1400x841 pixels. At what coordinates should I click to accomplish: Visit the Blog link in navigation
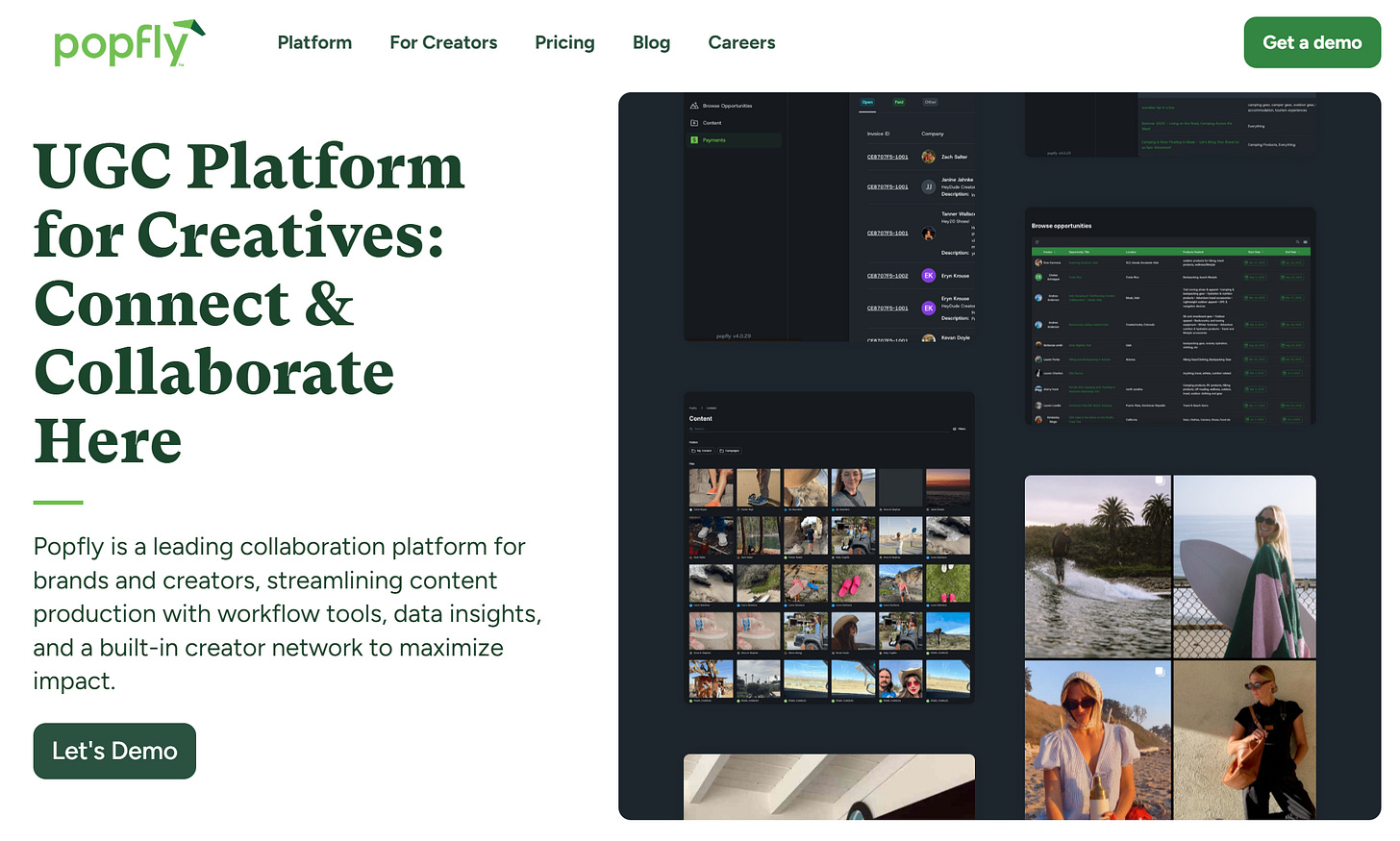pyautogui.click(x=651, y=42)
